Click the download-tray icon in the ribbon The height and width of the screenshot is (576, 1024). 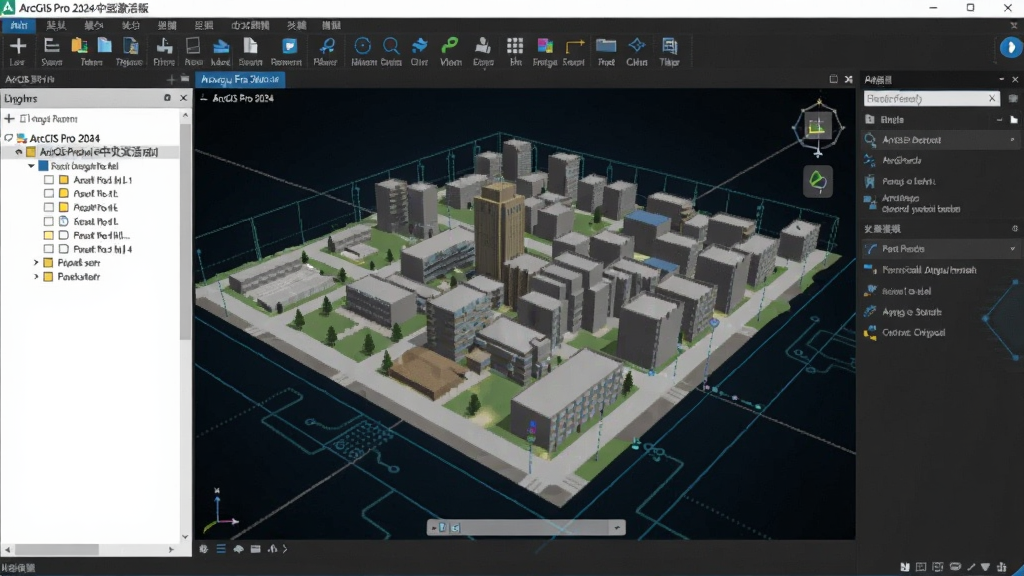click(x=164, y=46)
